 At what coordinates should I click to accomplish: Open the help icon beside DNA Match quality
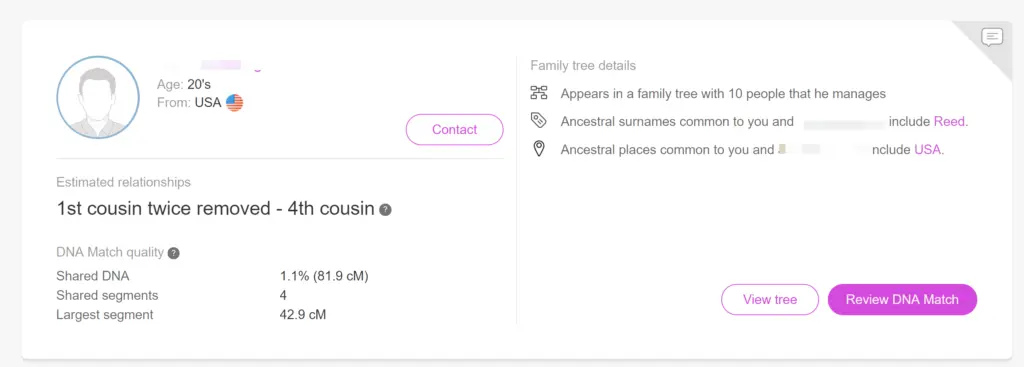tap(173, 253)
